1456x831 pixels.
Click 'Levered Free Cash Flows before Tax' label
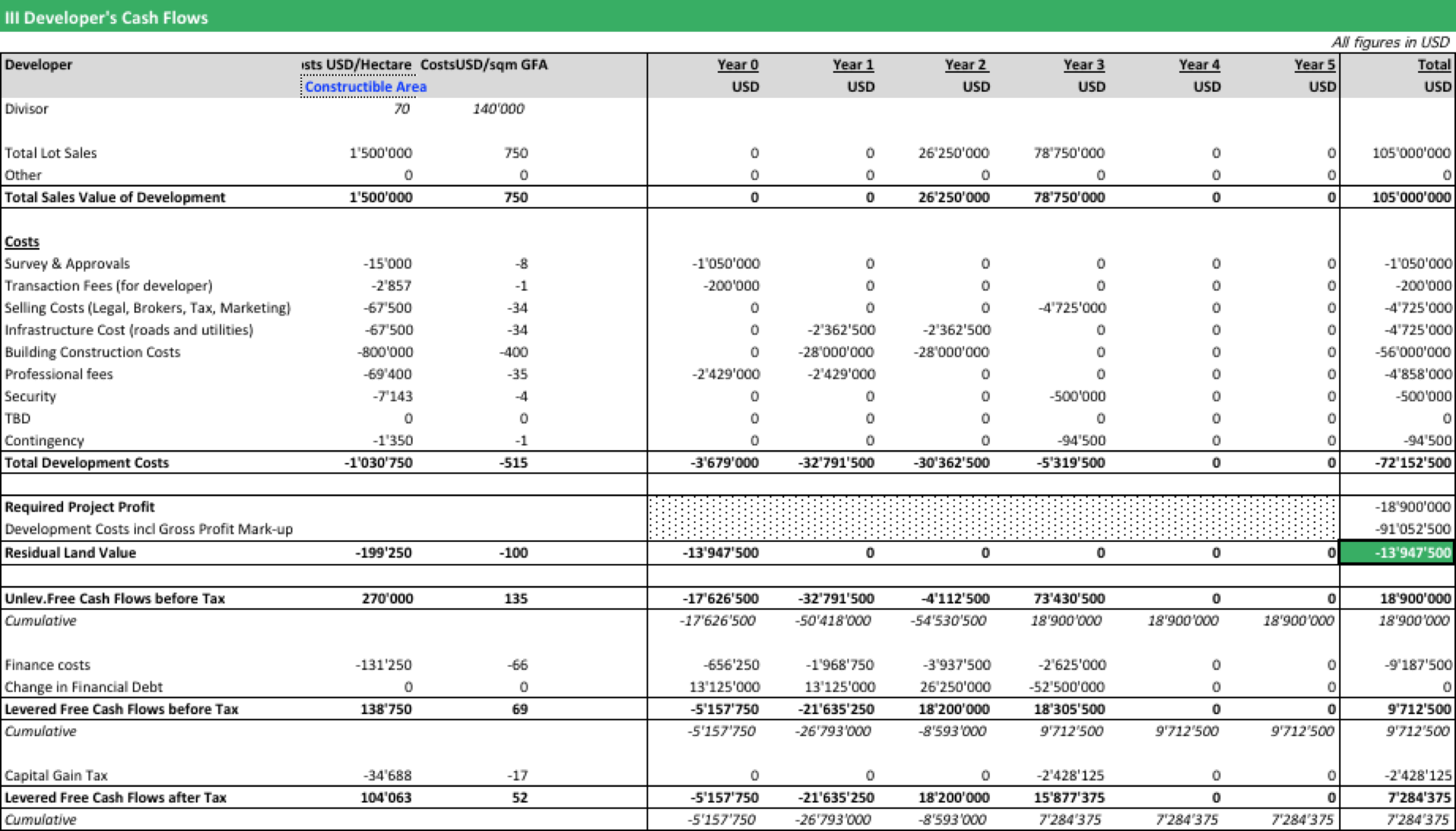pyautogui.click(x=121, y=709)
